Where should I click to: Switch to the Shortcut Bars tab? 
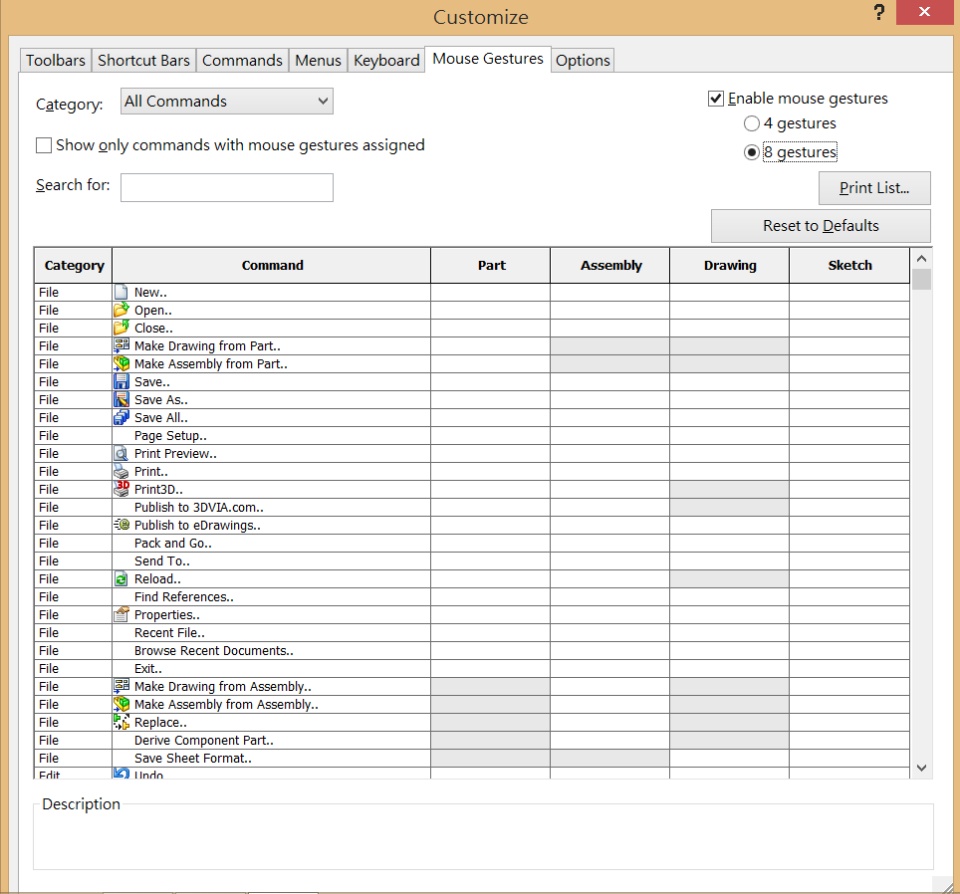point(143,60)
